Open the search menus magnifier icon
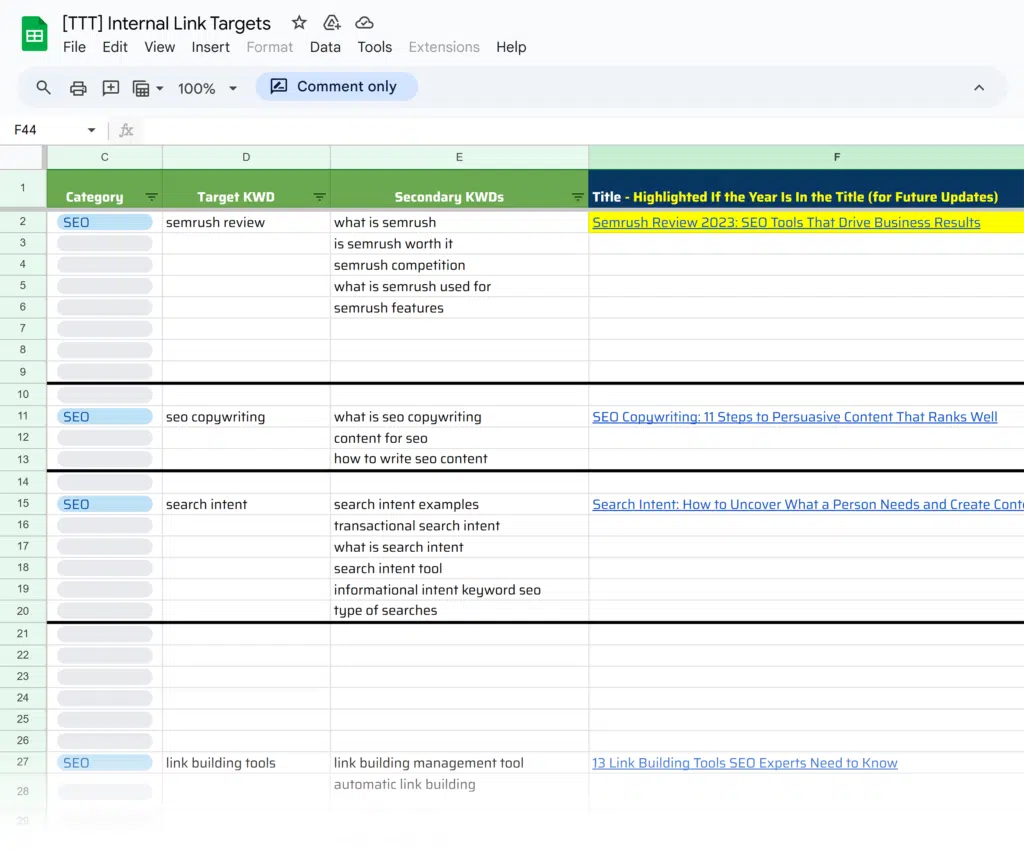 (44, 88)
